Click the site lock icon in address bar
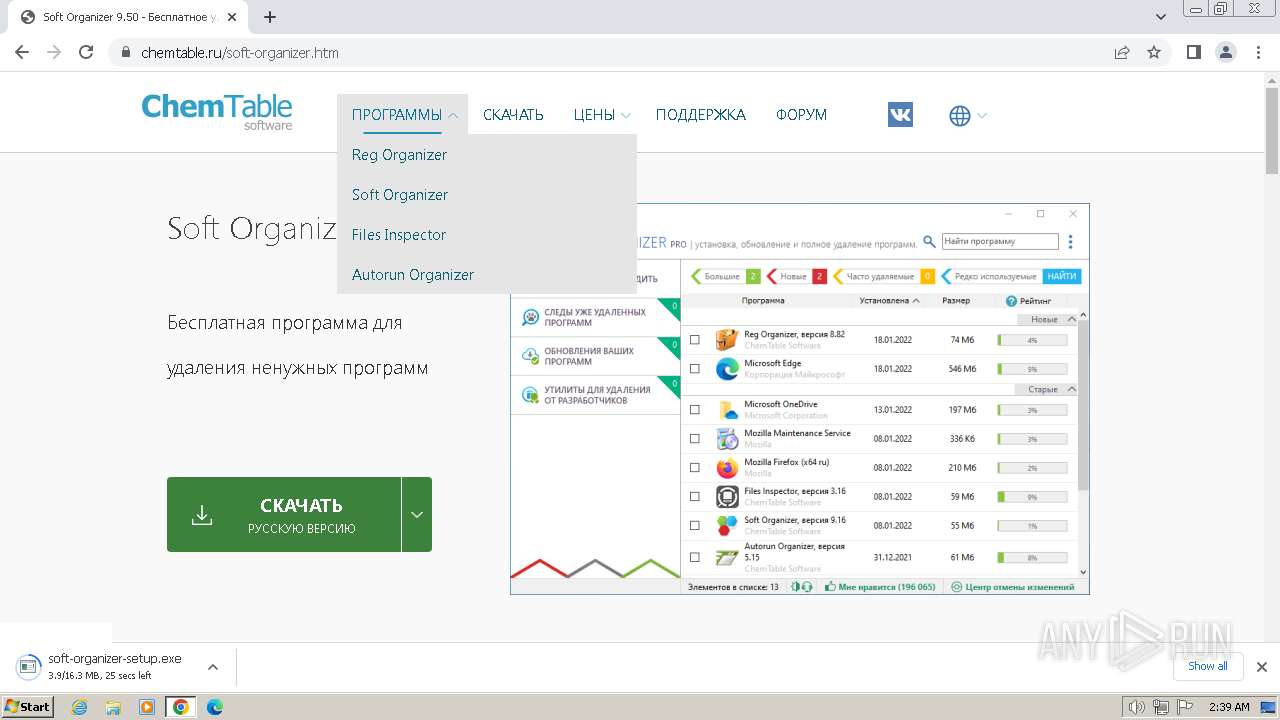Screen dimensions: 1280x720 [x=126, y=53]
